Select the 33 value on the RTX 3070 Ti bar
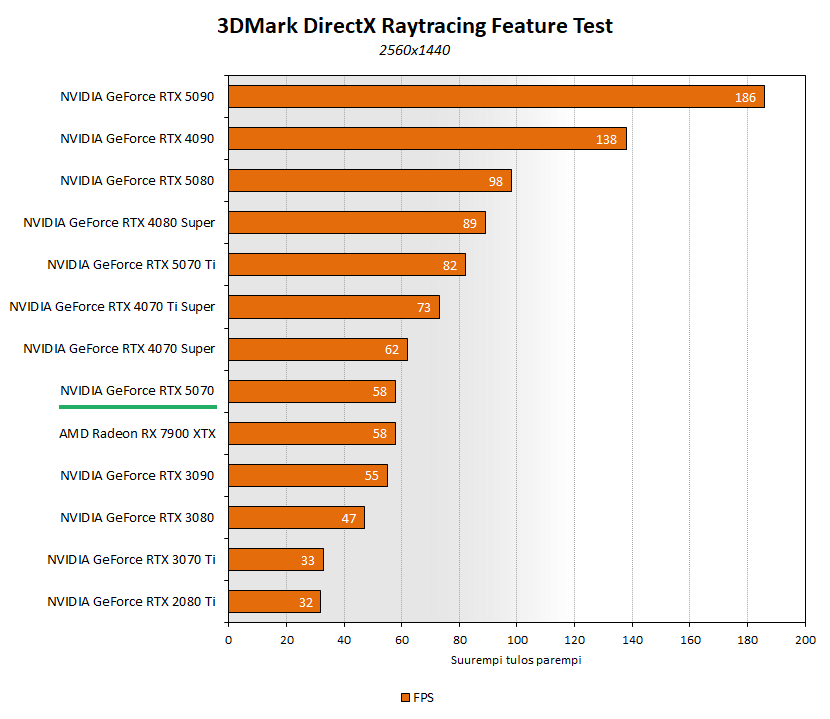 click(x=308, y=560)
